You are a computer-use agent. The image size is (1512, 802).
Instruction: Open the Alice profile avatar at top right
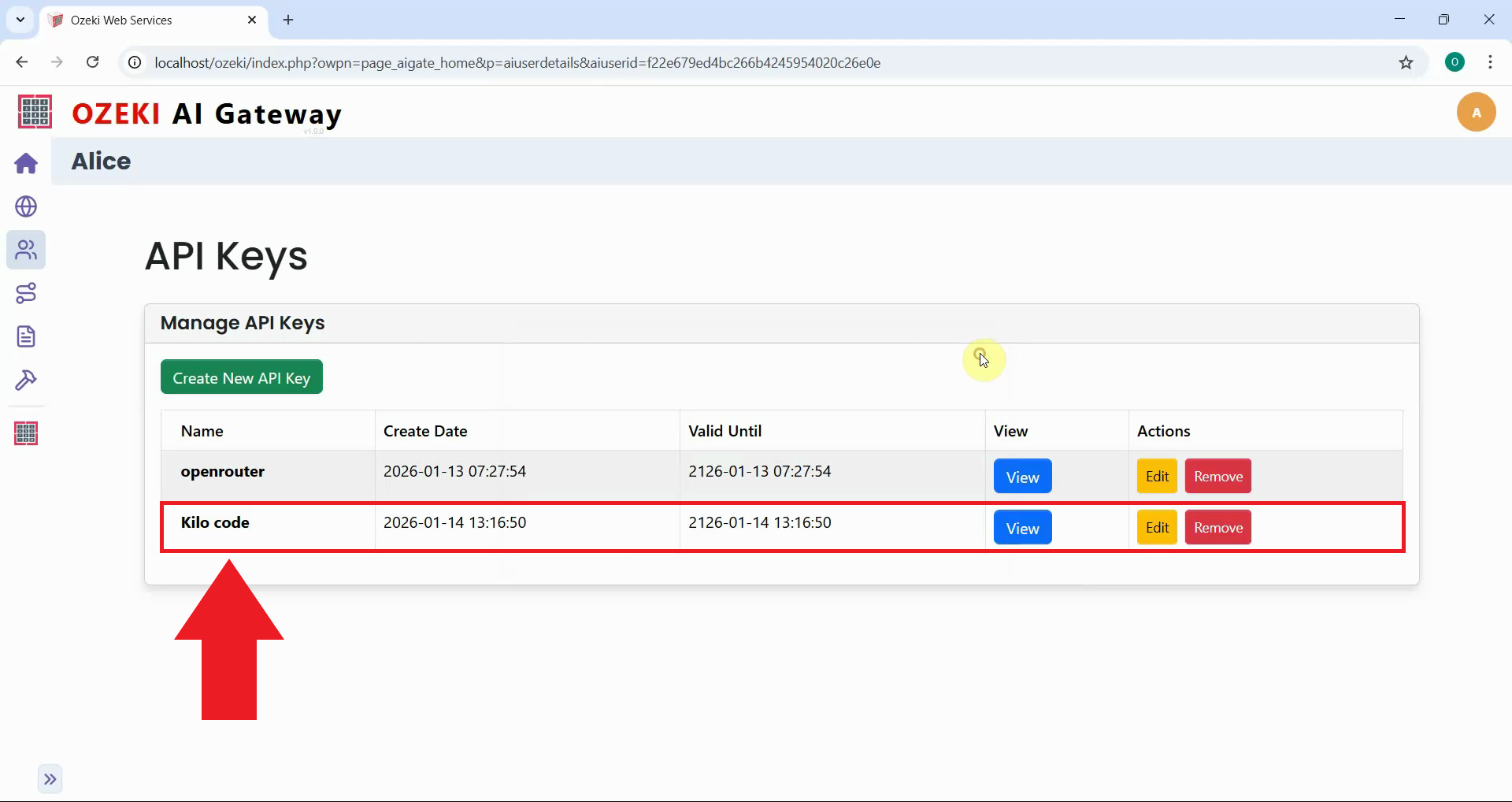(x=1477, y=112)
